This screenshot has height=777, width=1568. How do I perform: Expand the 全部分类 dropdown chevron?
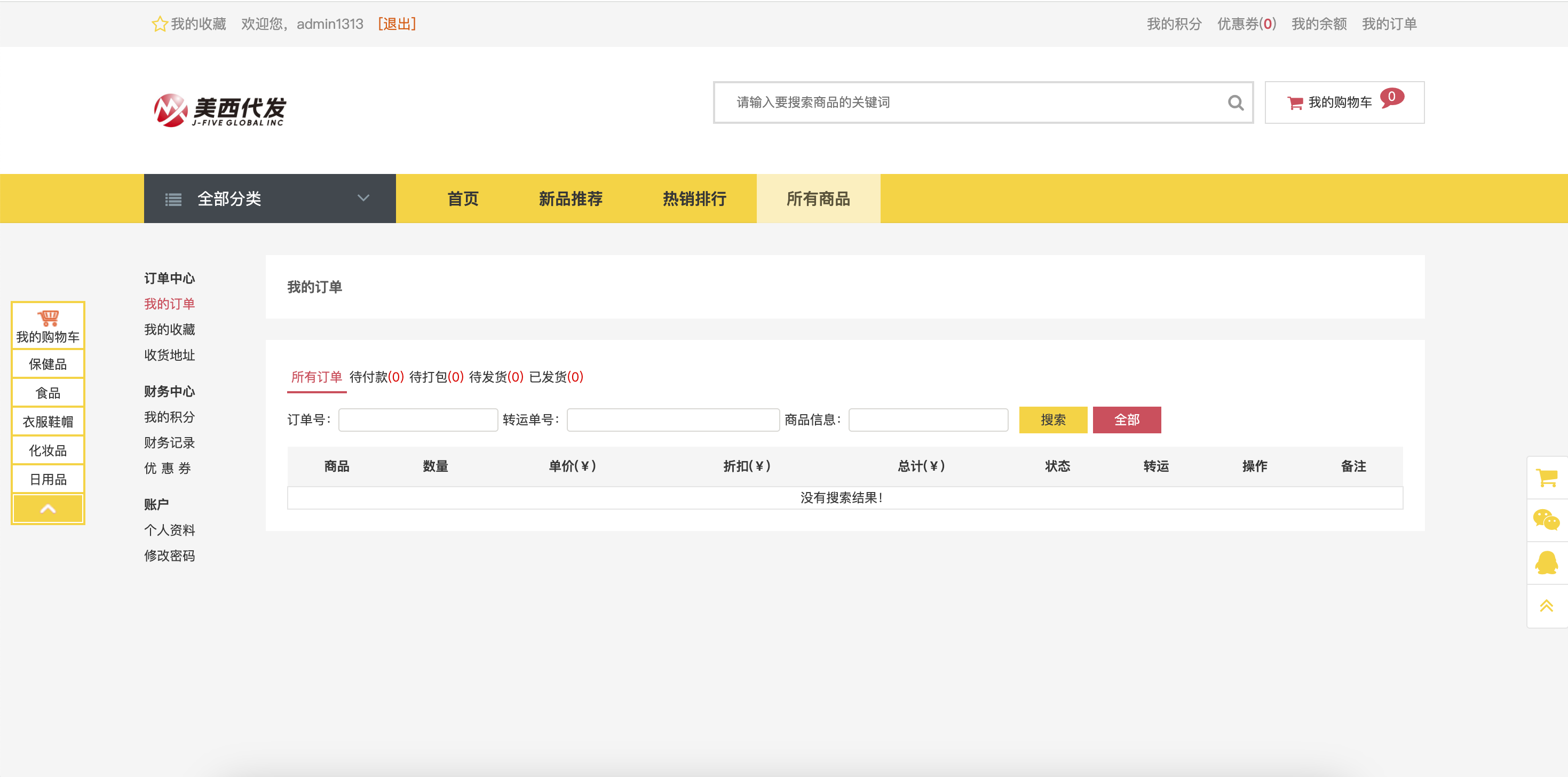pos(363,199)
